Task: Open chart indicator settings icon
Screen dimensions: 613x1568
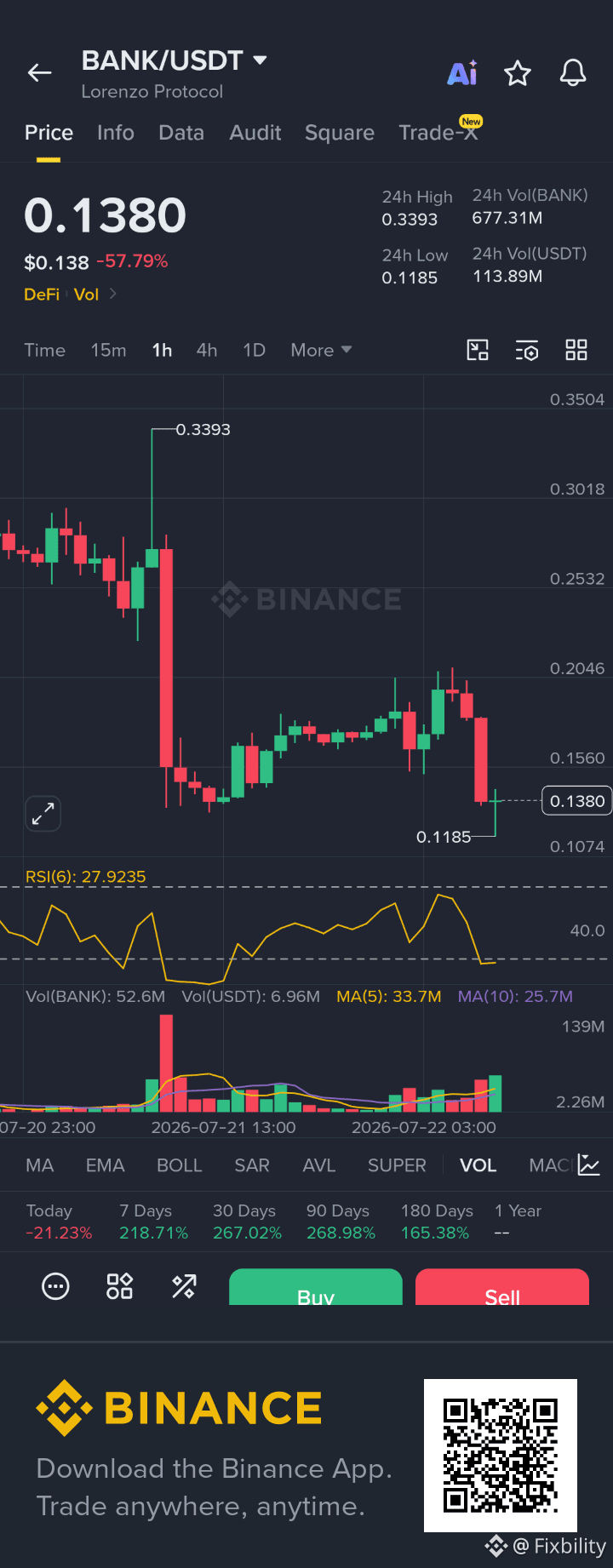Action: pos(527,350)
